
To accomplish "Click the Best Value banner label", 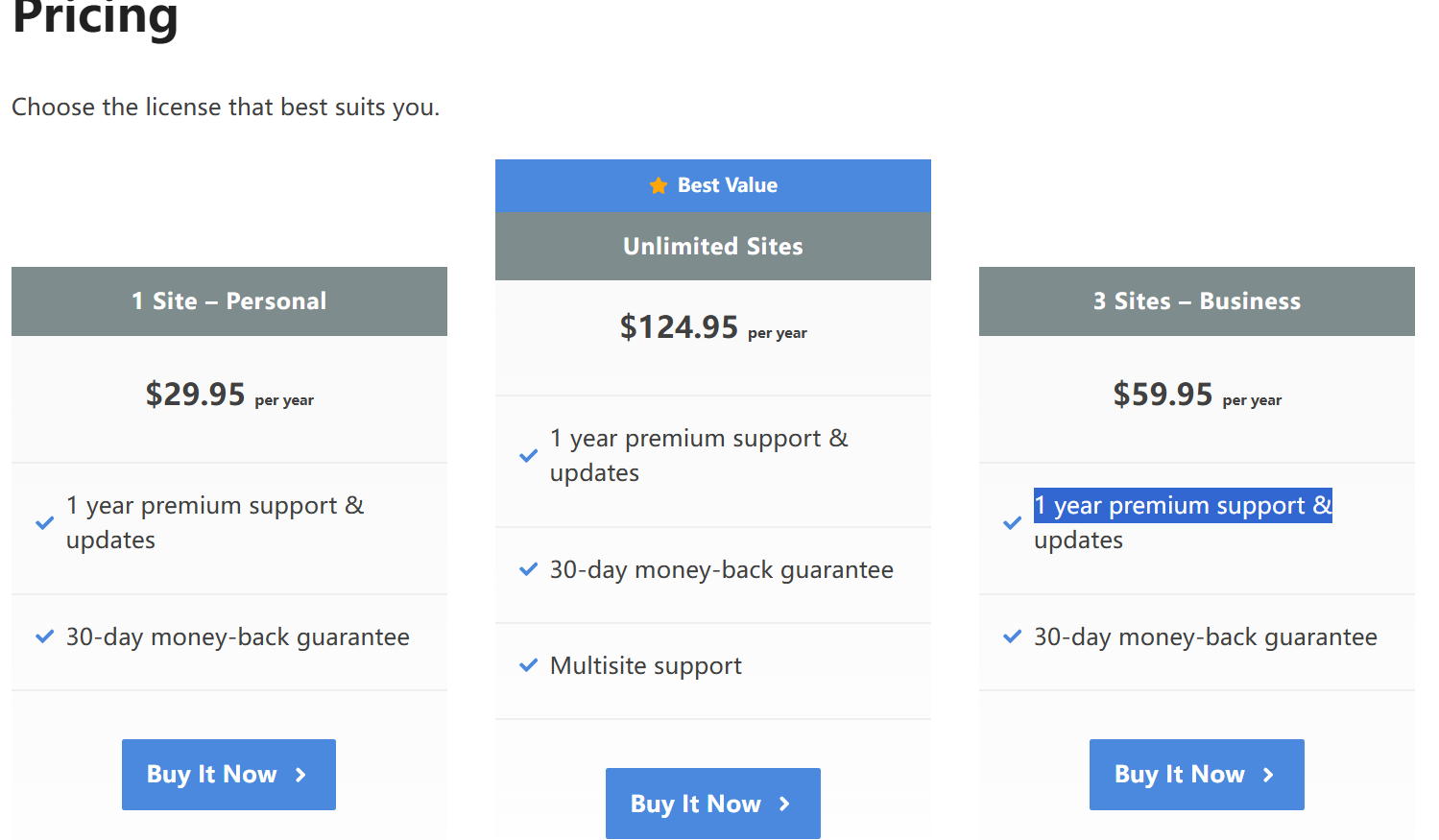I will pos(727,185).
